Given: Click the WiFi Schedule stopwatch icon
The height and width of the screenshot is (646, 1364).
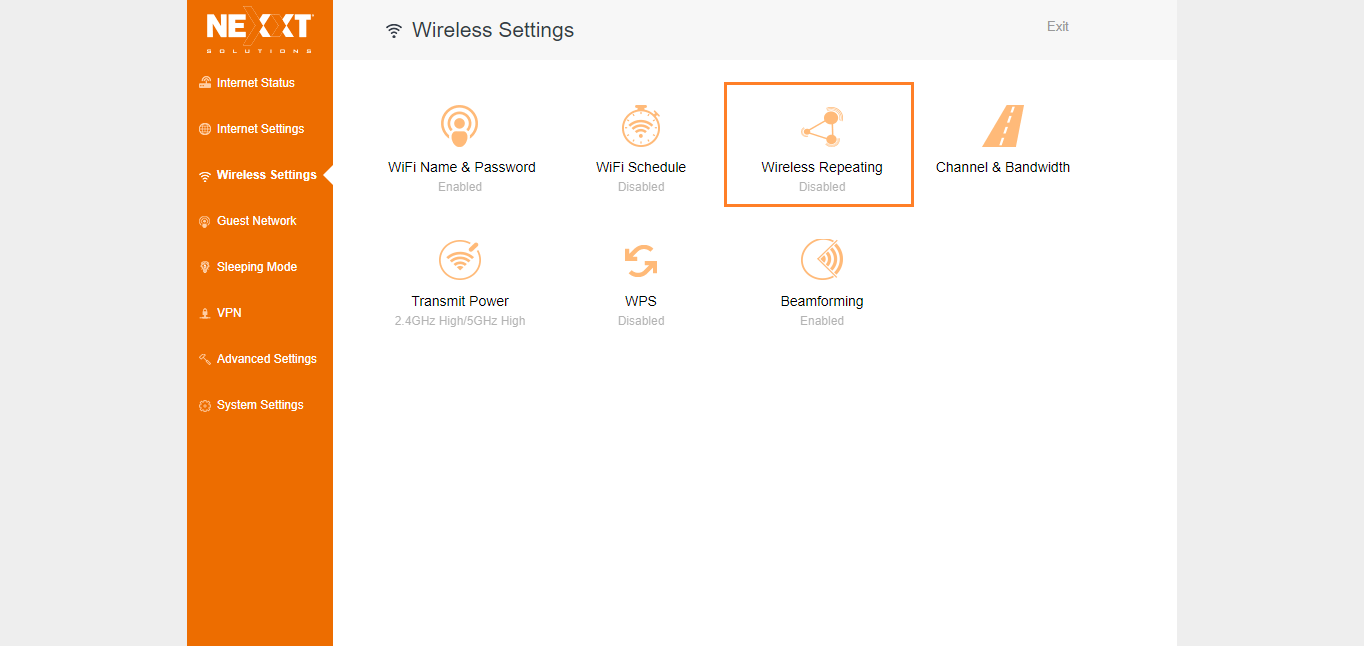Looking at the screenshot, I should 641,126.
